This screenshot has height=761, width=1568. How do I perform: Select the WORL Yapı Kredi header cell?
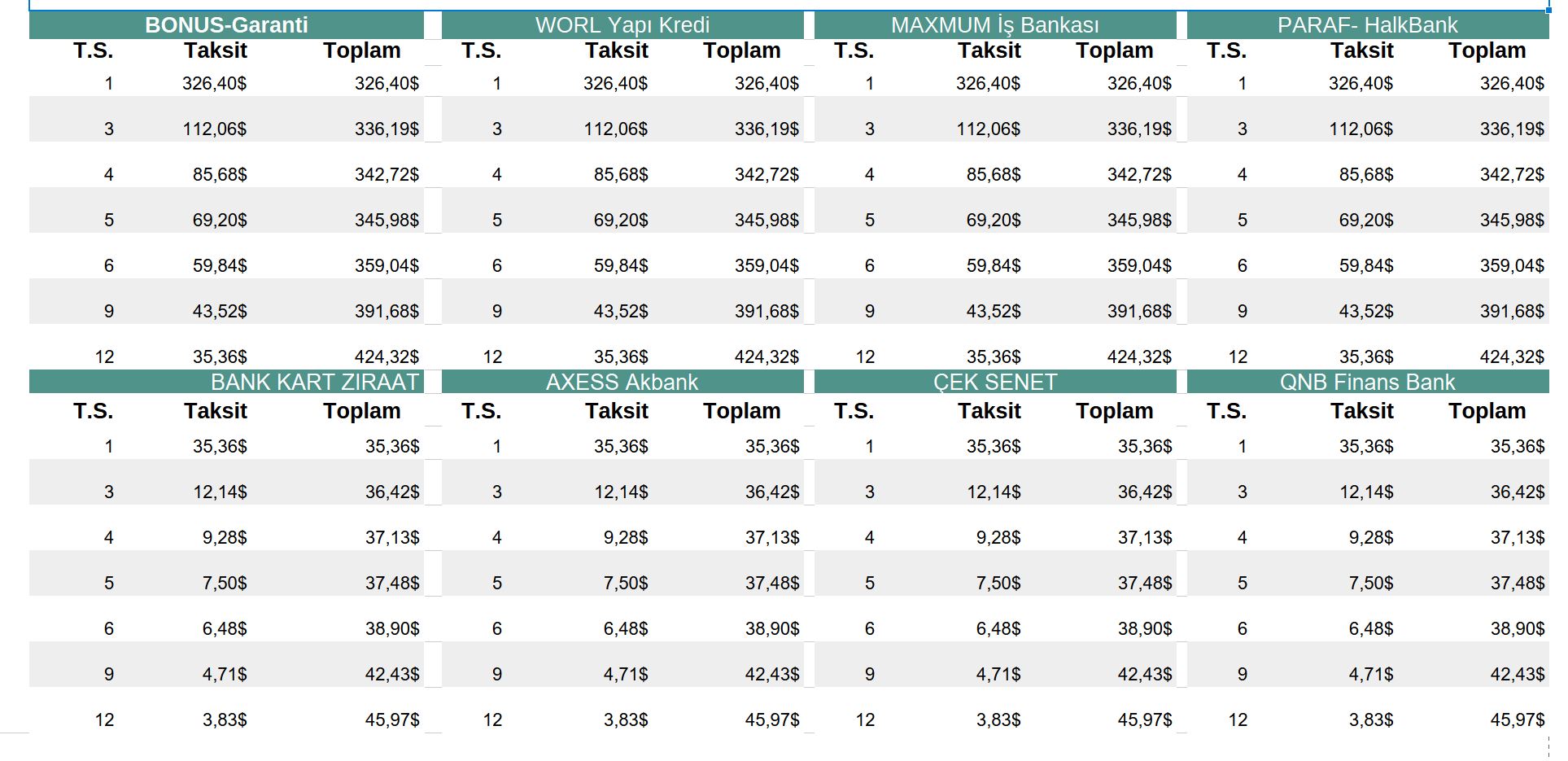(x=622, y=25)
